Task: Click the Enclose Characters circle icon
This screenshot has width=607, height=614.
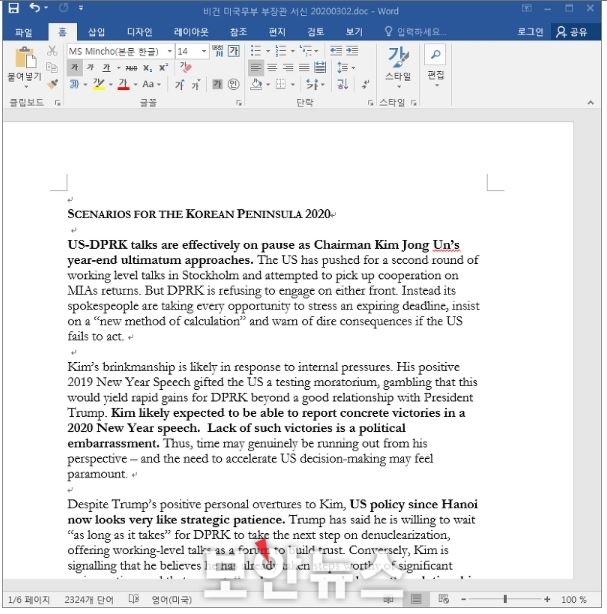Action: [x=233, y=84]
